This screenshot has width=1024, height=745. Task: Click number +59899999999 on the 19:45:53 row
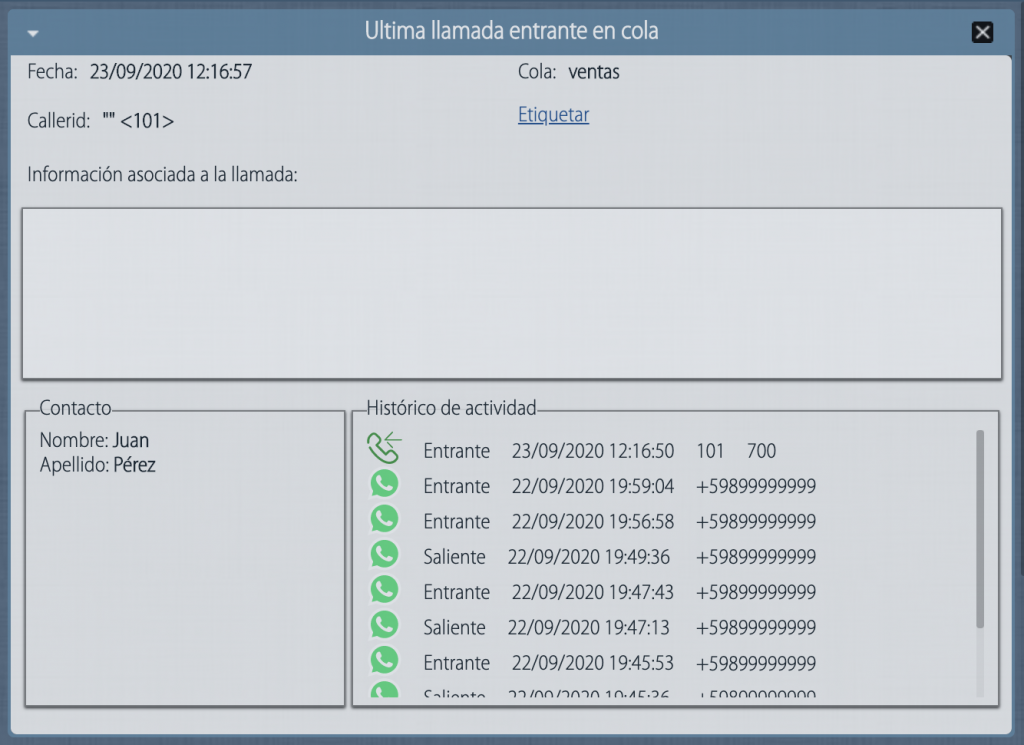tap(756, 663)
